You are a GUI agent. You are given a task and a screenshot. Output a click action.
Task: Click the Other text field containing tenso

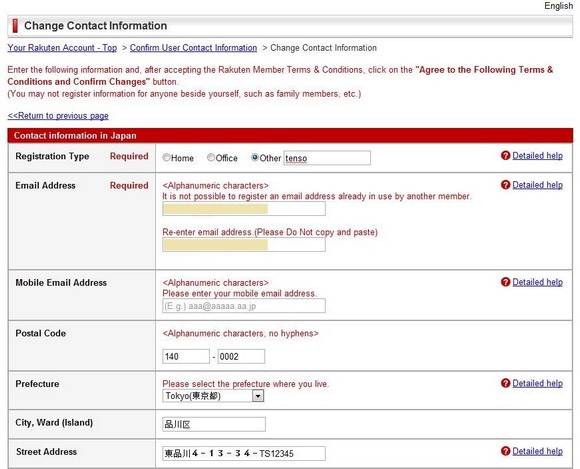[x=327, y=158]
